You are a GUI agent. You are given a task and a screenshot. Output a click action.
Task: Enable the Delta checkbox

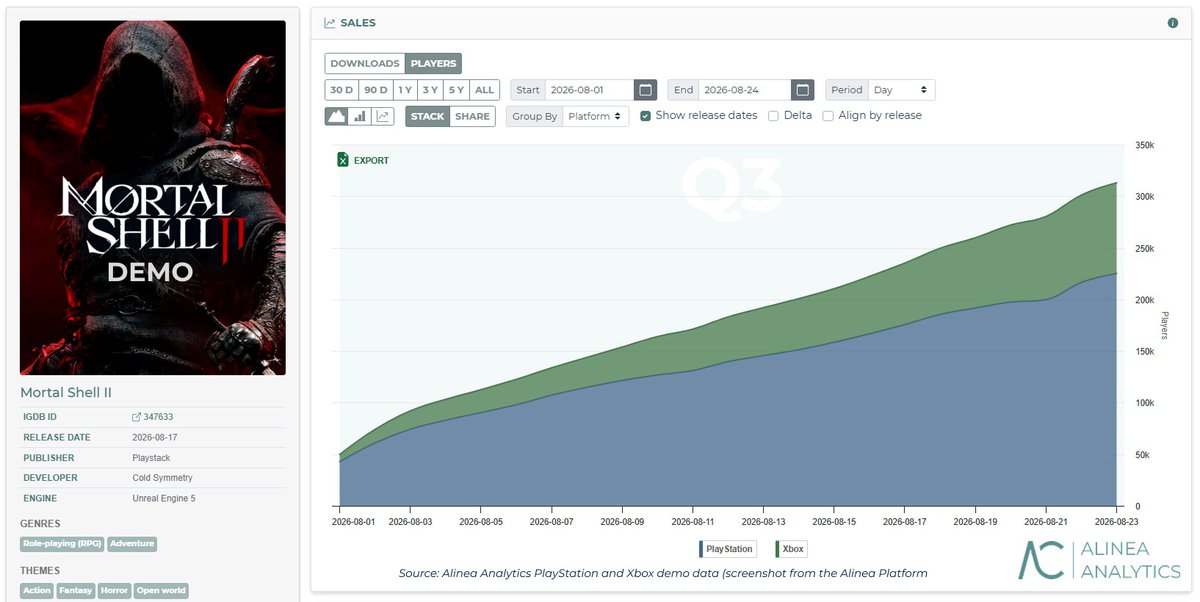[773, 116]
